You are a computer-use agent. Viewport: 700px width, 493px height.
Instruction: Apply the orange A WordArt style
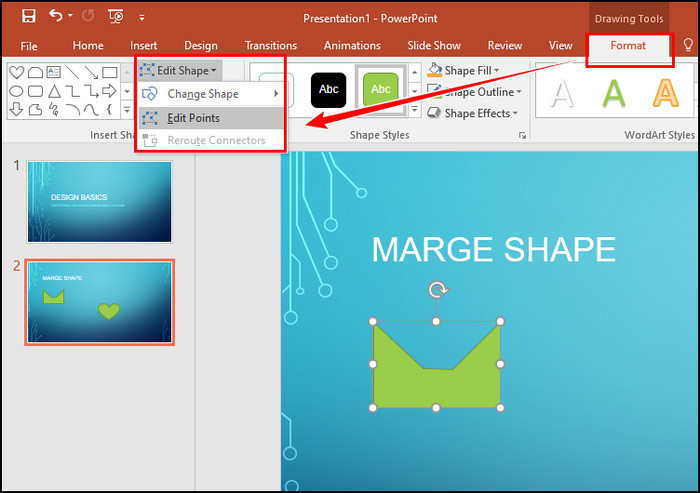pos(666,93)
